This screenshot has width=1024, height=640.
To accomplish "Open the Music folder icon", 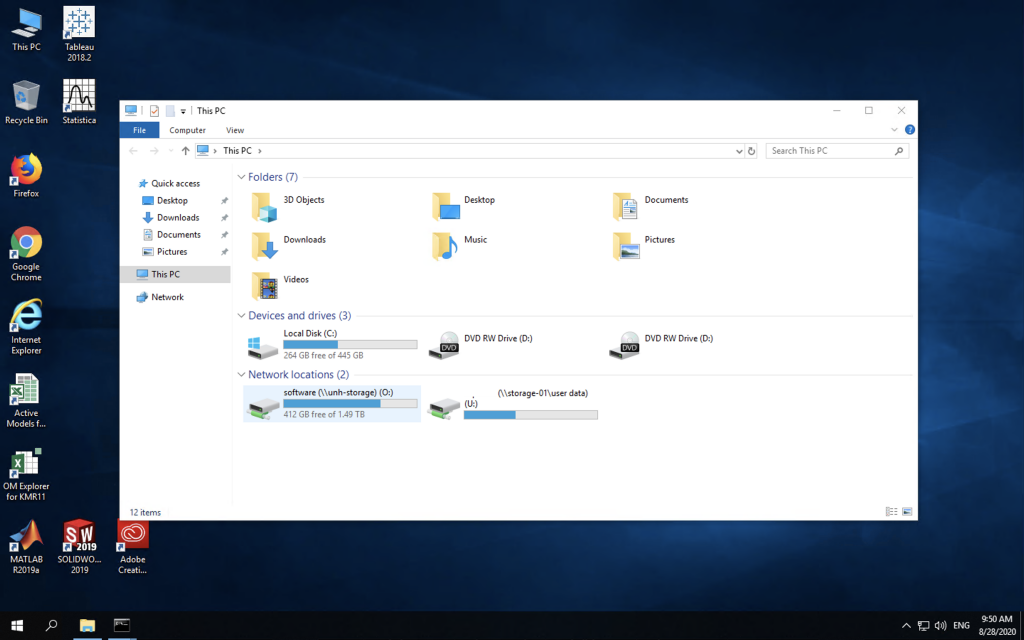I will pyautogui.click(x=445, y=246).
